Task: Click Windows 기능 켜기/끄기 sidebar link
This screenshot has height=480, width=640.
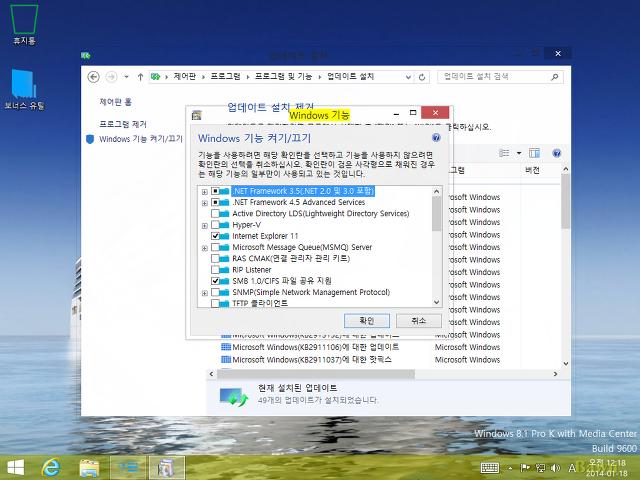Action: [x=141, y=139]
